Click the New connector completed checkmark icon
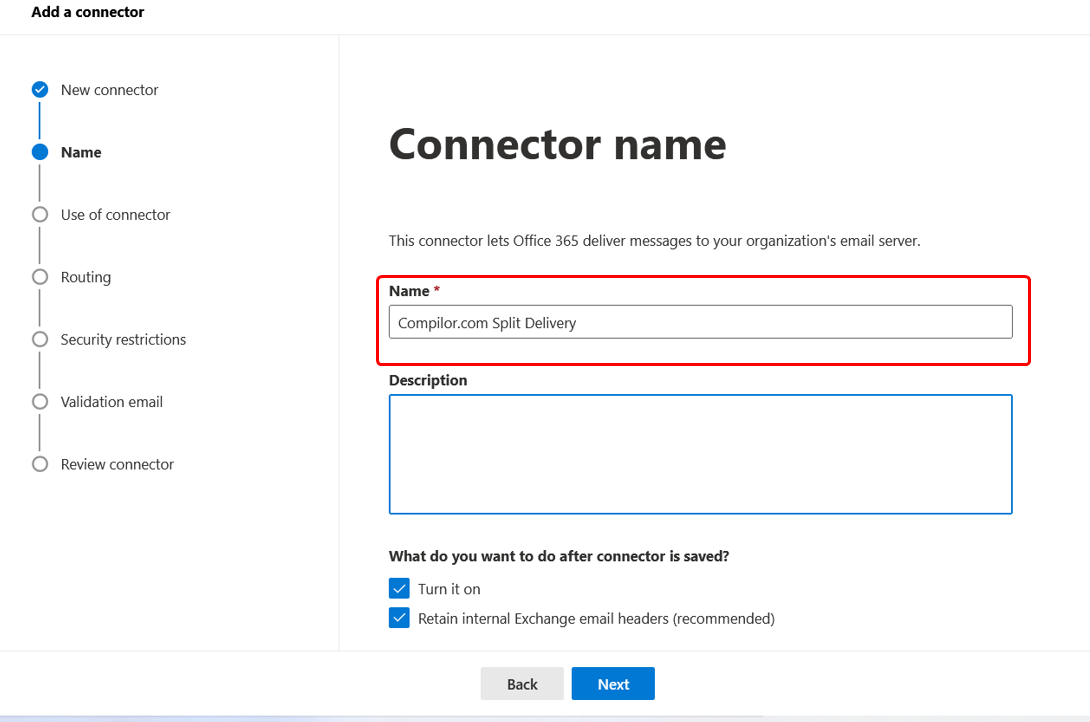Screen dimensions: 1090x722 coord(40,90)
